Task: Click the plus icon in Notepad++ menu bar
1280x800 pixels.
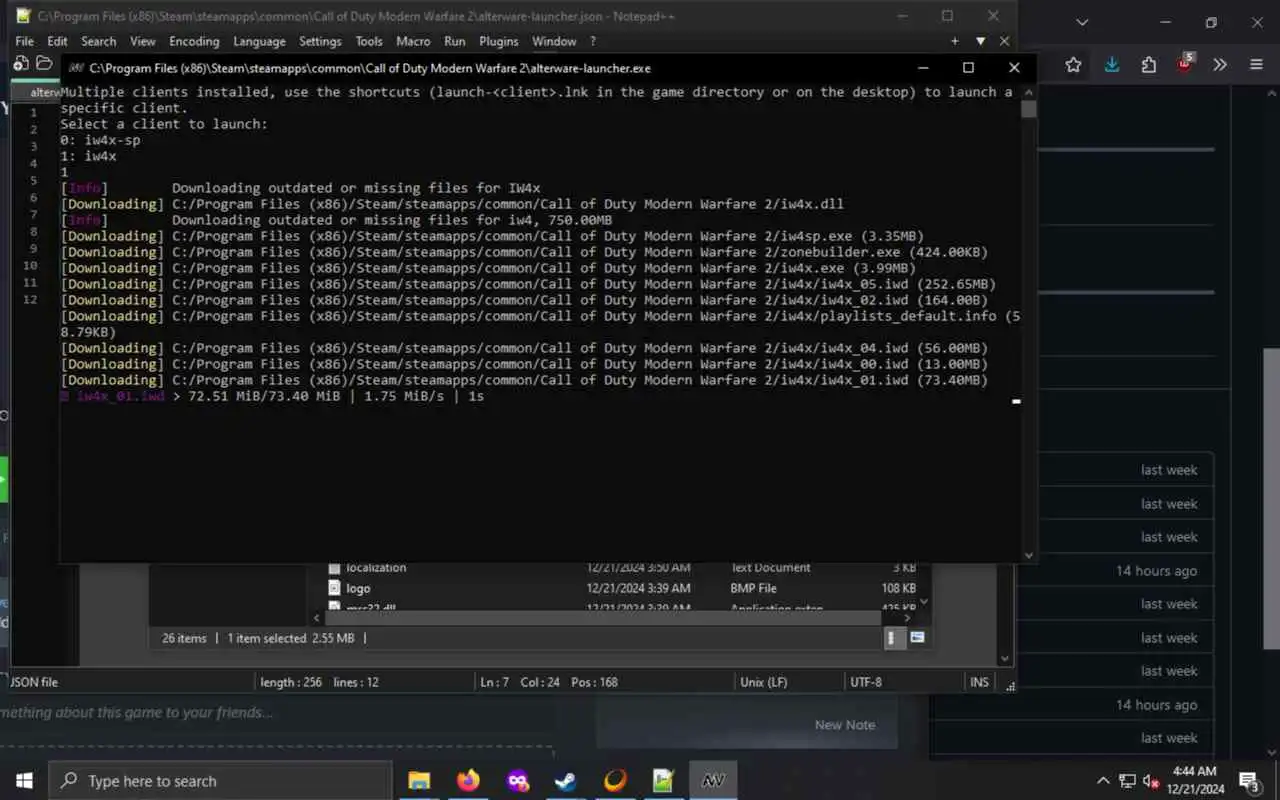Action: 955,41
